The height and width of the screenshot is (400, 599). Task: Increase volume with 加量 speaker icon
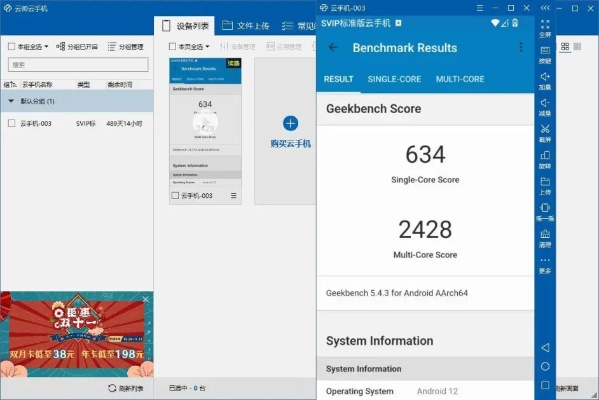(545, 76)
